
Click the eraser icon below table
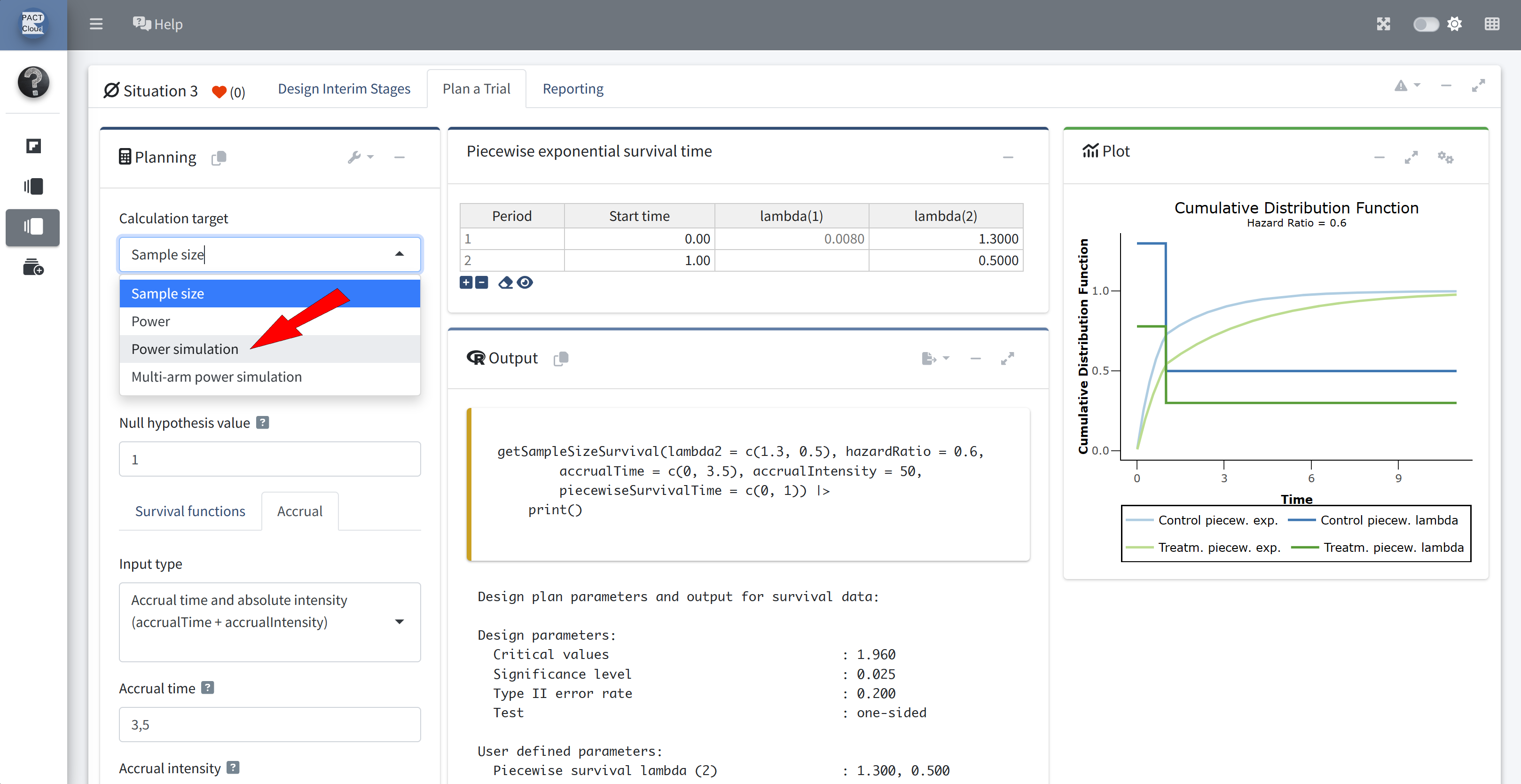(x=505, y=282)
